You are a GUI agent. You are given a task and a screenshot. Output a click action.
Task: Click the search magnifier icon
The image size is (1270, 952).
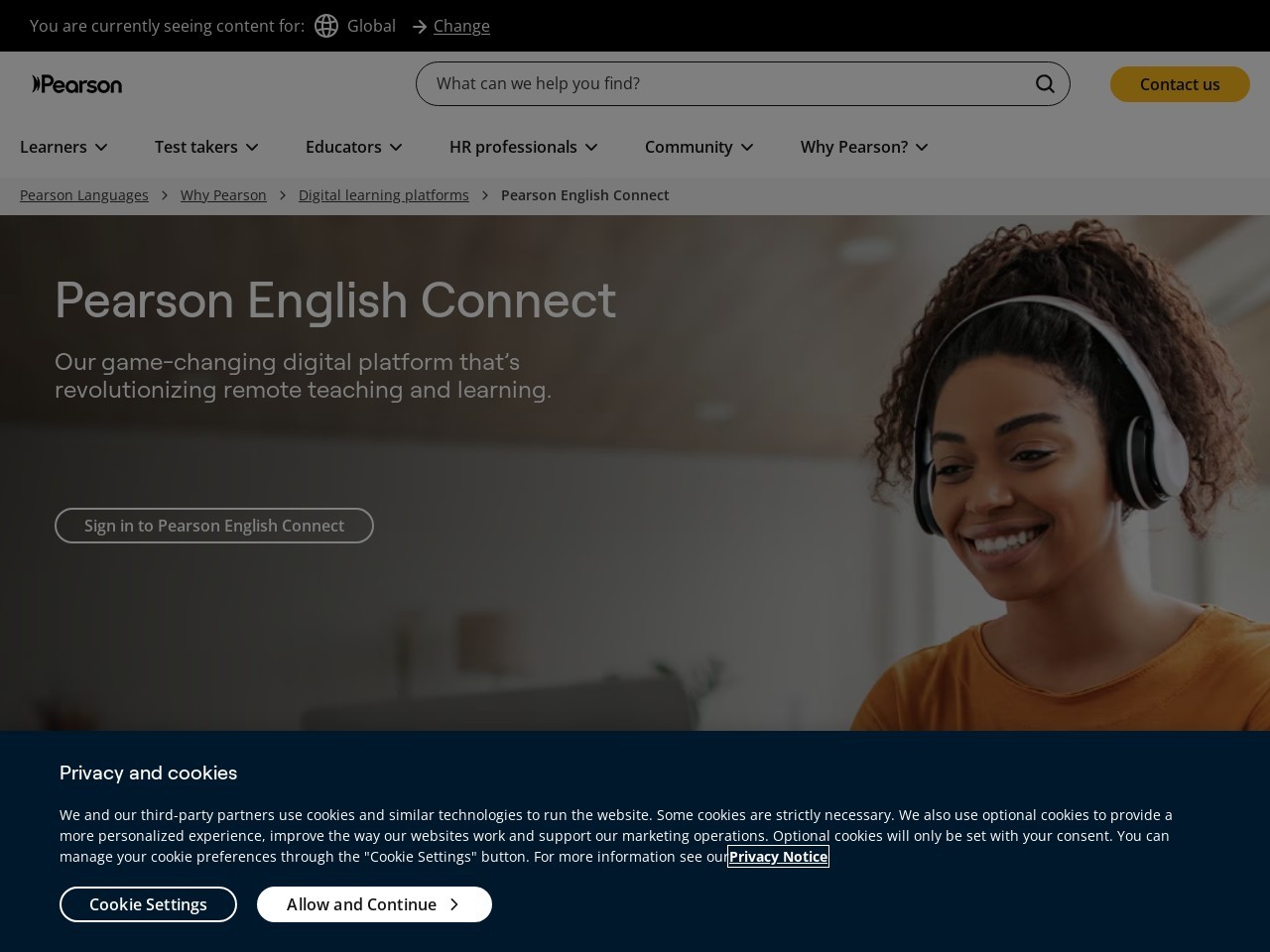1045,83
